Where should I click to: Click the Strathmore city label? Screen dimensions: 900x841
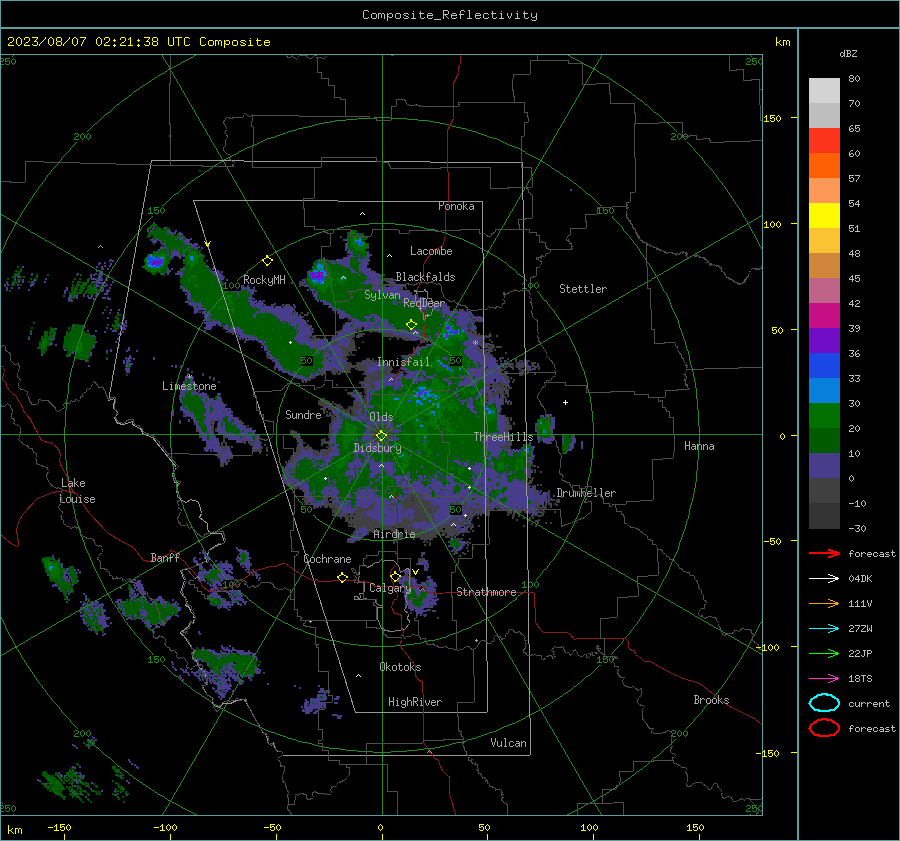(x=486, y=592)
